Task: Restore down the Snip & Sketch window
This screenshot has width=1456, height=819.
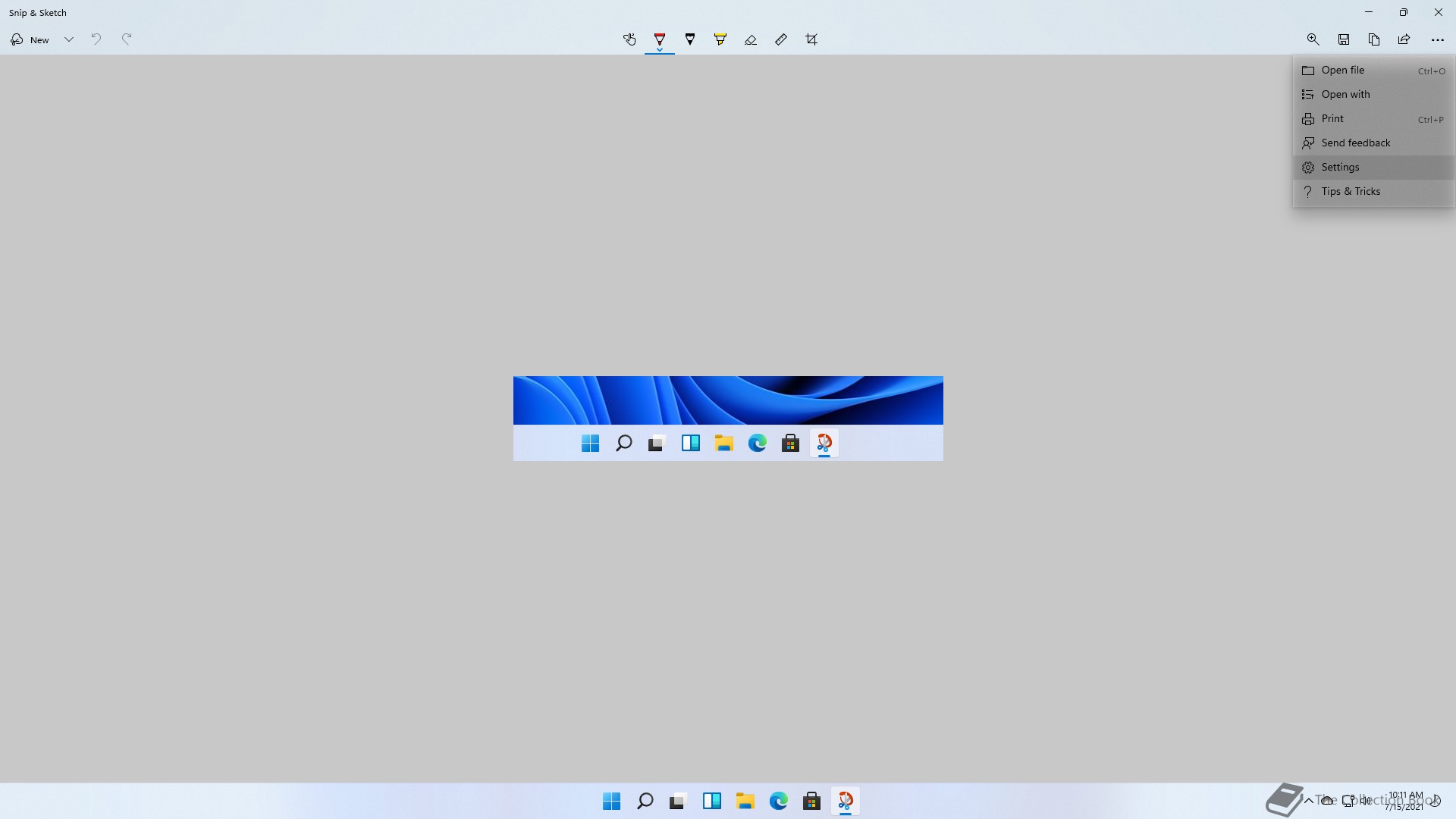Action: click(x=1404, y=12)
